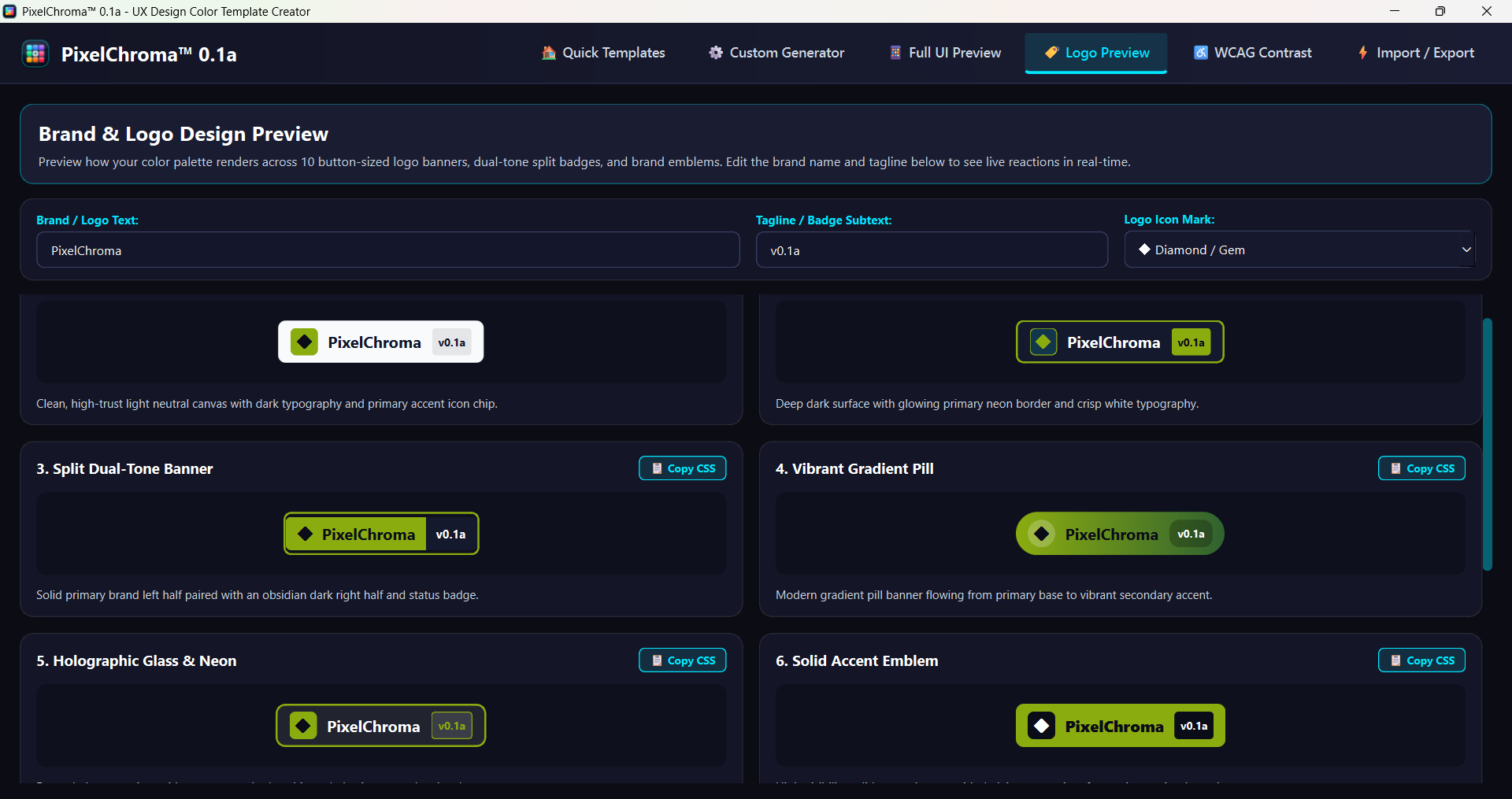
Task: Minimize the PixelChroma window
Action: 1395,11
